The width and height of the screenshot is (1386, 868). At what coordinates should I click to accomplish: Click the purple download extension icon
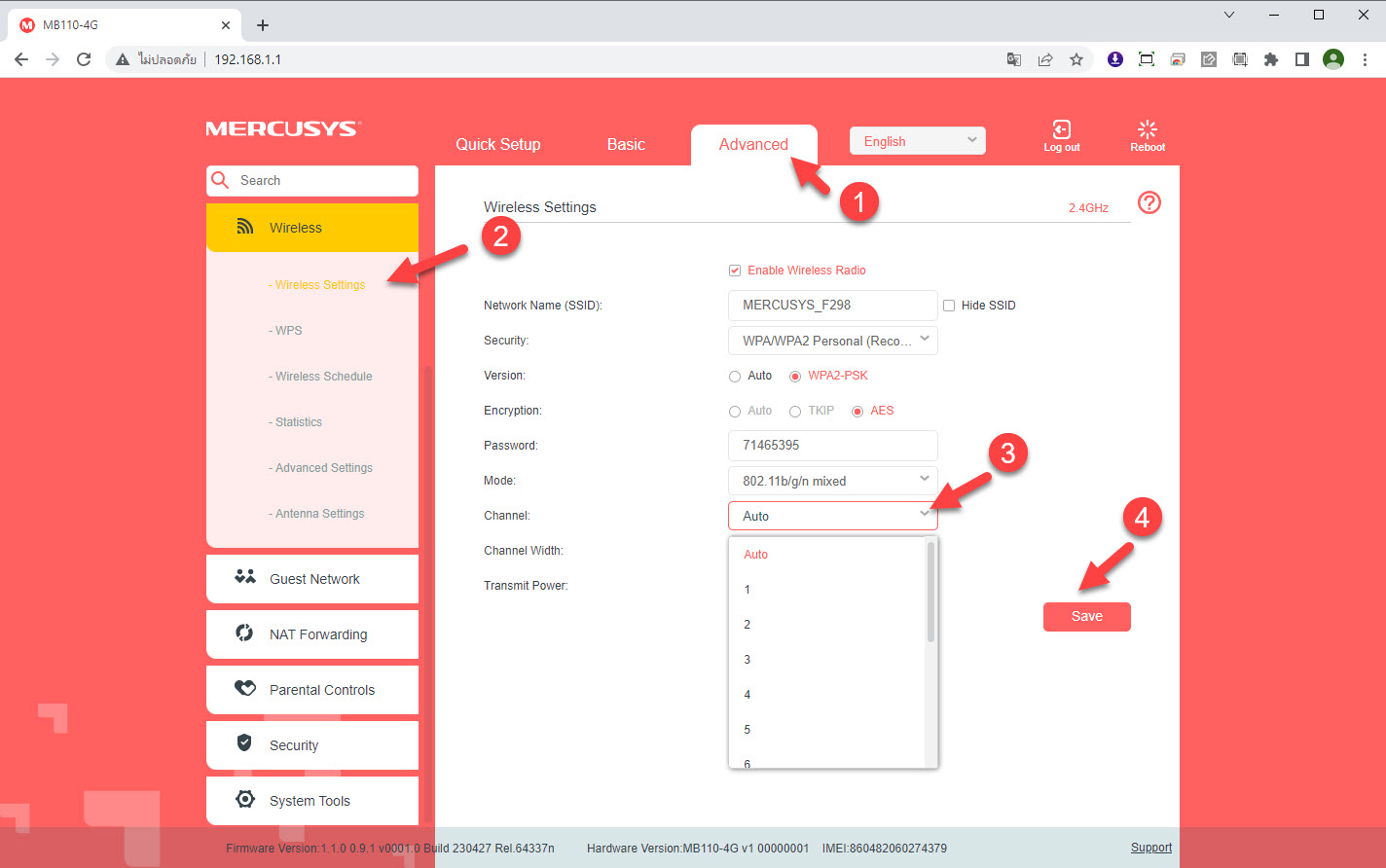click(x=1115, y=59)
